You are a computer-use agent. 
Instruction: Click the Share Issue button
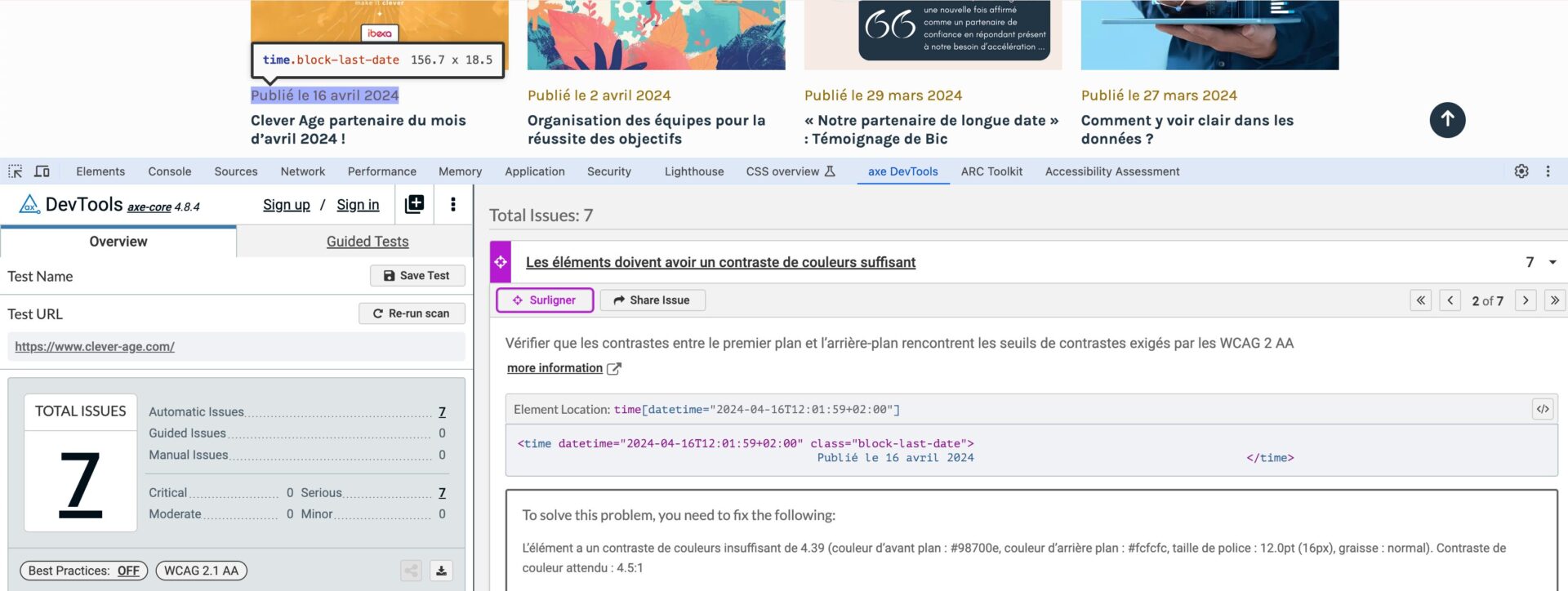(x=653, y=300)
